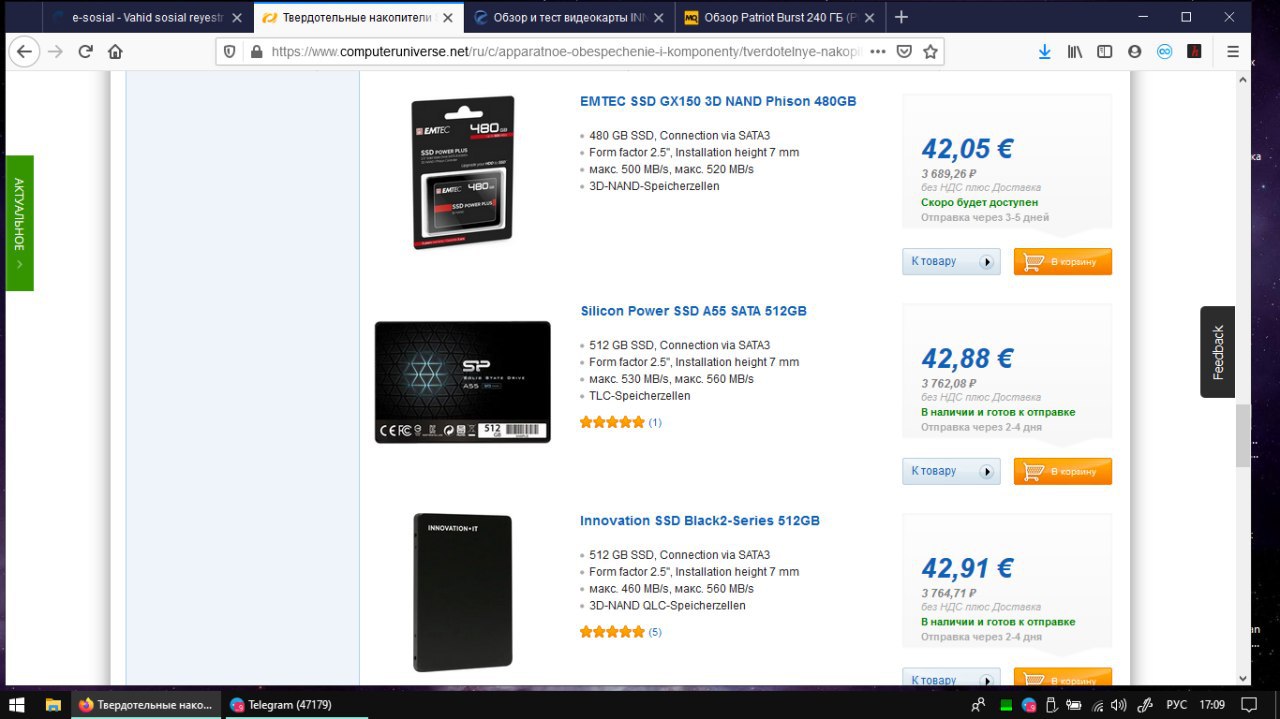Save the page to Pocket
Image resolution: width=1280 pixels, height=719 pixels.
click(904, 52)
